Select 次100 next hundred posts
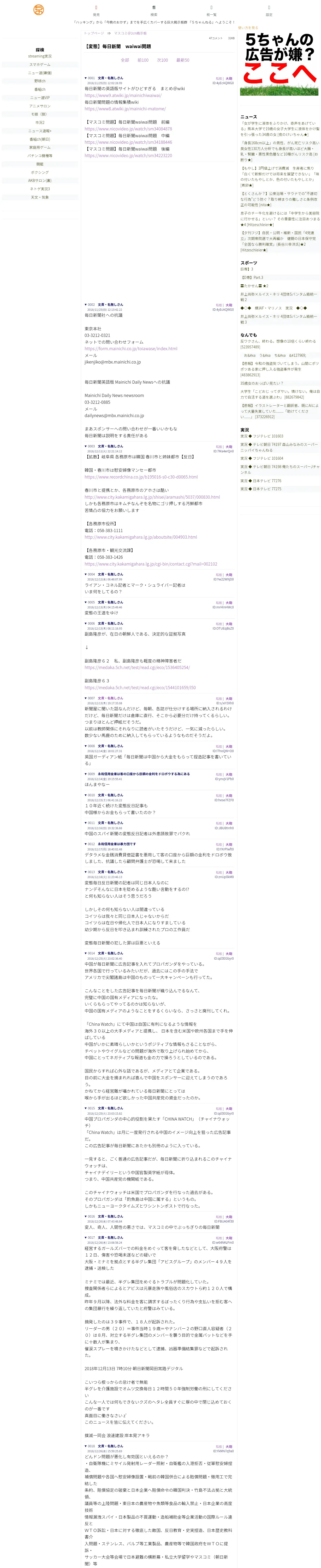 coord(162,60)
